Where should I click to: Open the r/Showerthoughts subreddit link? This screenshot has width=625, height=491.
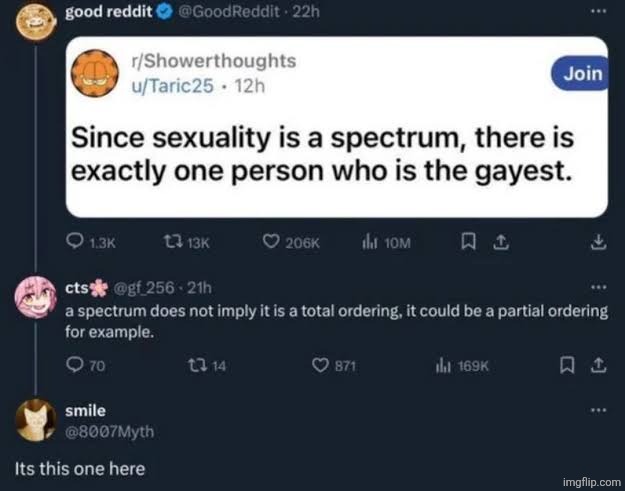tap(207, 60)
